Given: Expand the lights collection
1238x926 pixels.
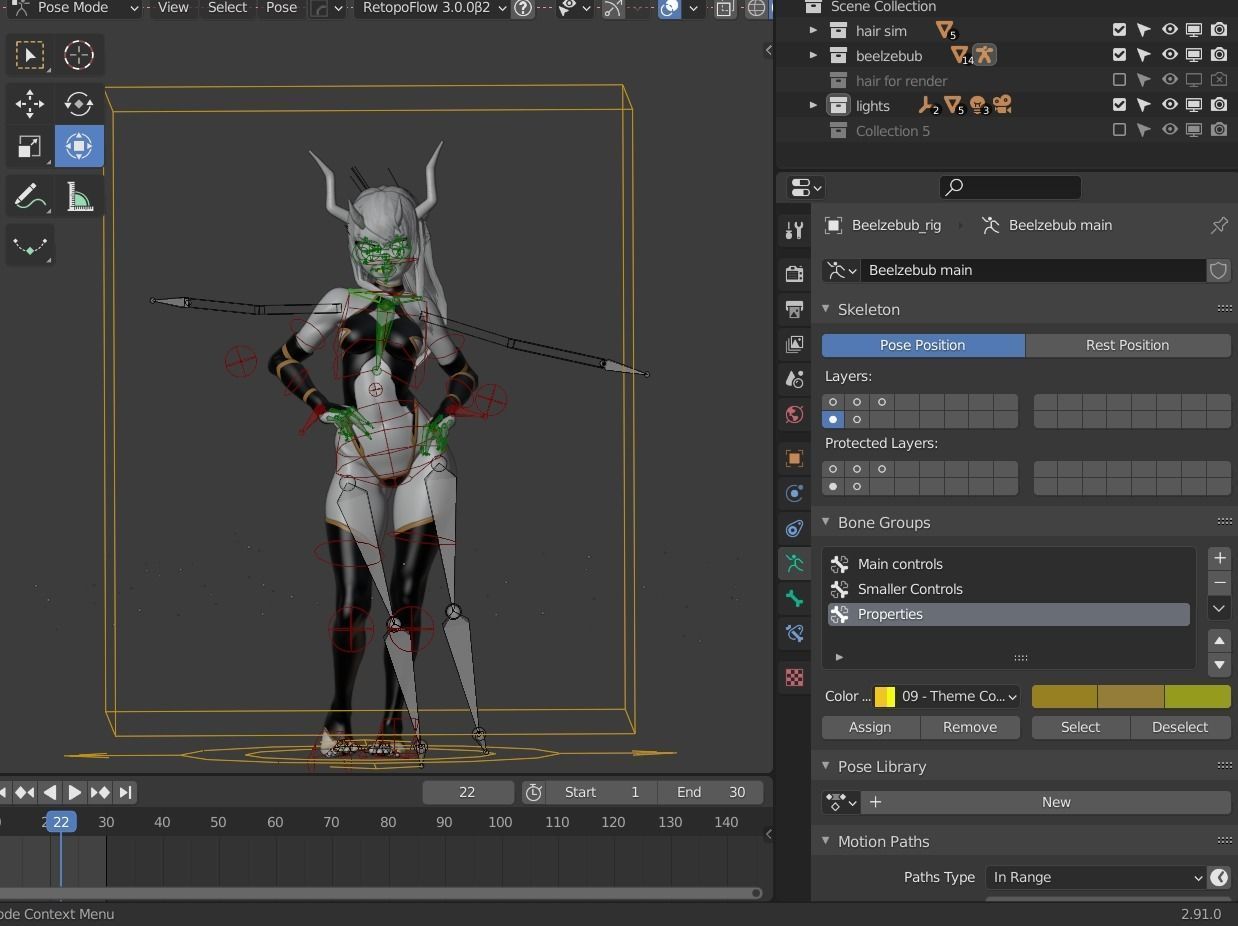Looking at the screenshot, I should (813, 105).
